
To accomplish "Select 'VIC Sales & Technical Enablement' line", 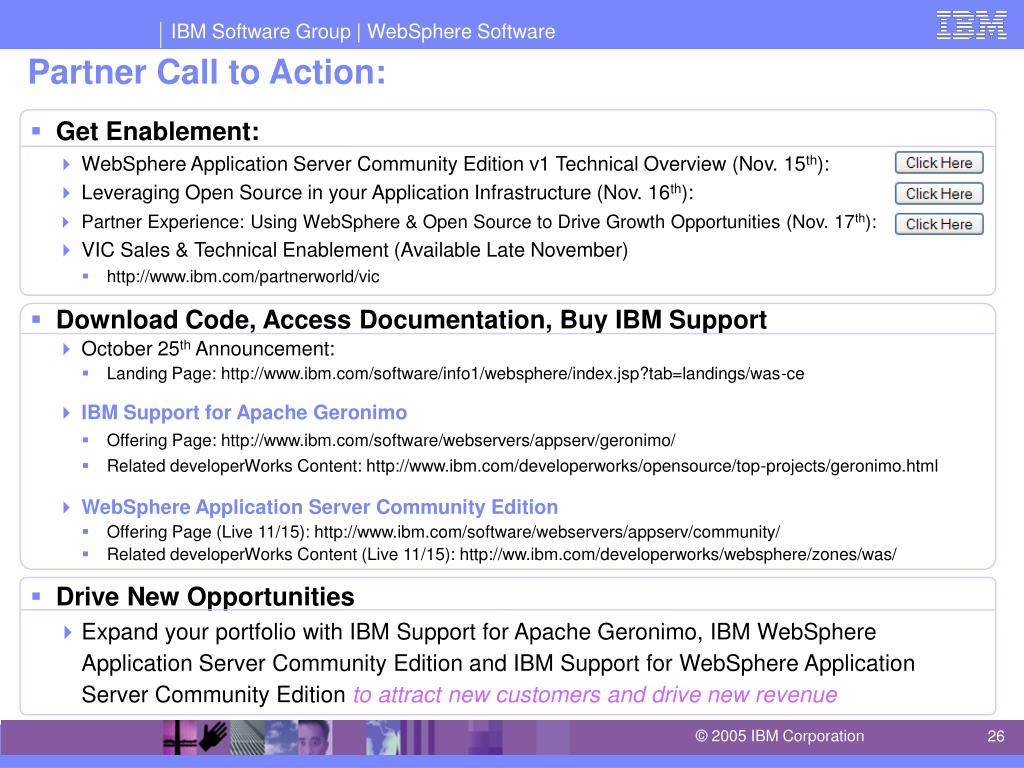I will pyautogui.click(x=355, y=250).
